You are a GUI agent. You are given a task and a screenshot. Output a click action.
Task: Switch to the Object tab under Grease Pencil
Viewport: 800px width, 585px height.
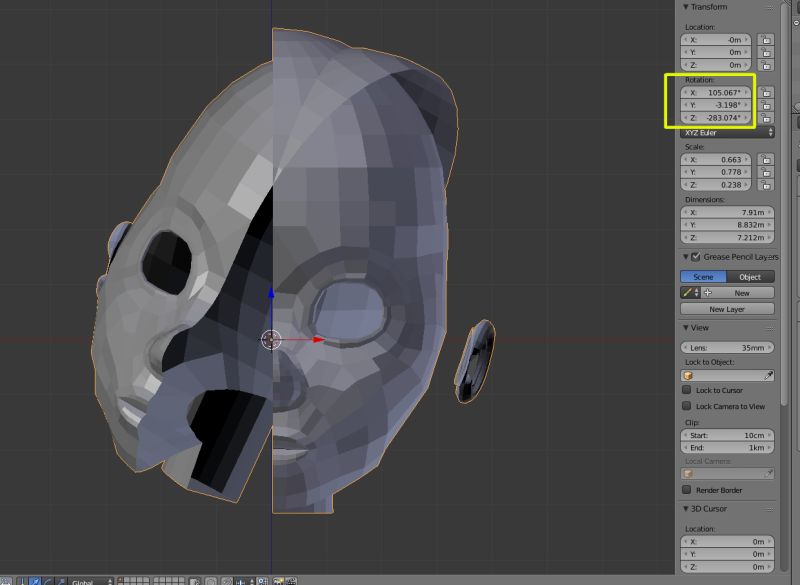click(x=752, y=276)
